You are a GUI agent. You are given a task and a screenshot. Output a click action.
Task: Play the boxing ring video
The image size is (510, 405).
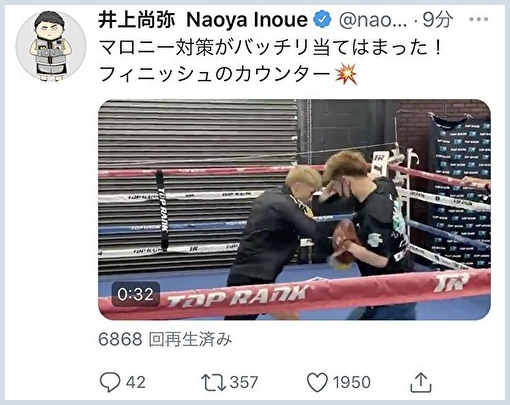click(x=294, y=210)
